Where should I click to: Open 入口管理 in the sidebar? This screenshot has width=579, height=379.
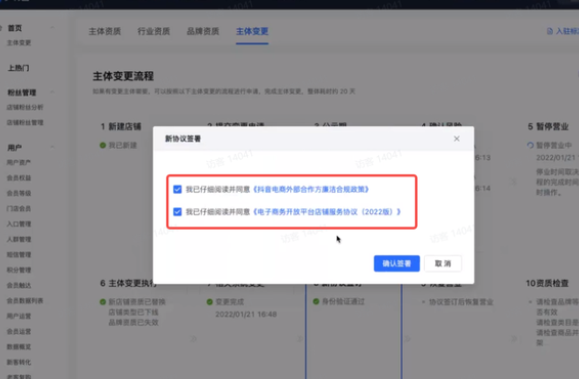pyautogui.click(x=19, y=224)
